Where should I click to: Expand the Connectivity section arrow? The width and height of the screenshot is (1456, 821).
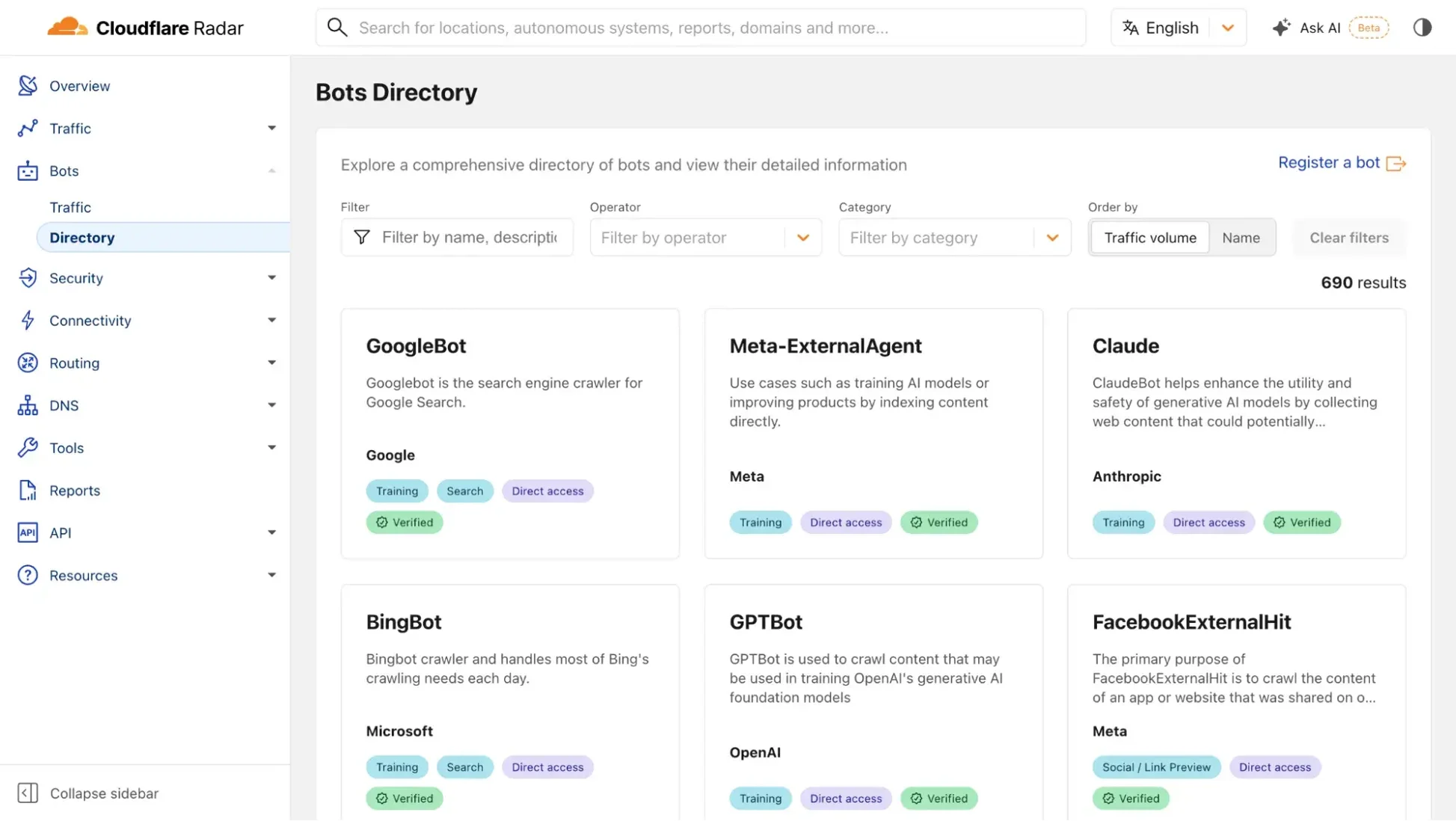click(x=271, y=321)
